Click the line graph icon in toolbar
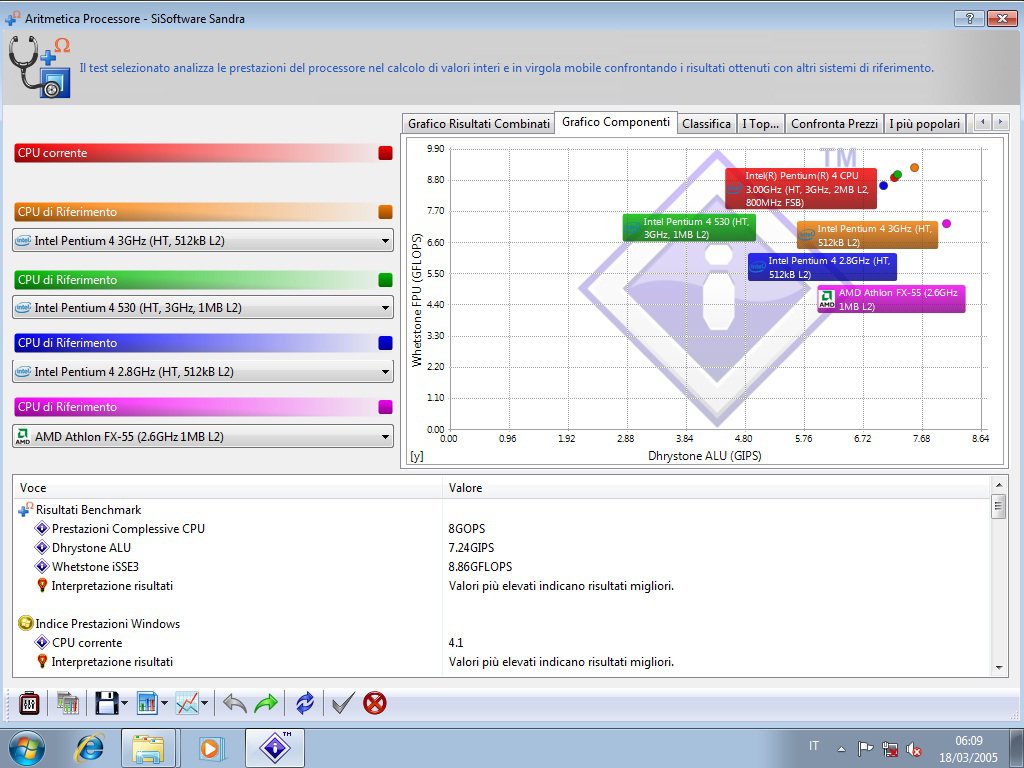 tap(186, 703)
